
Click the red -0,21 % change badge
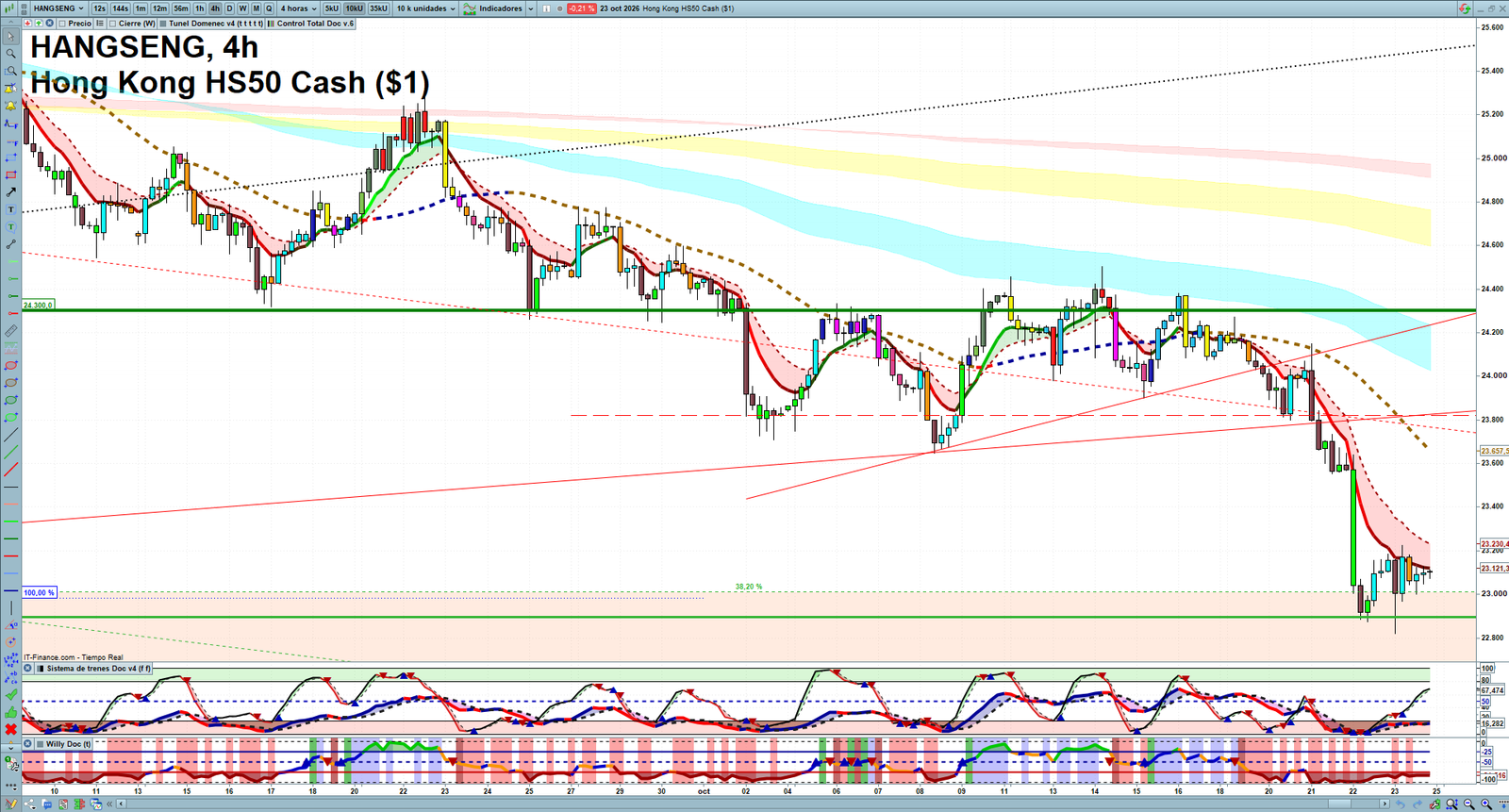coord(581,8)
